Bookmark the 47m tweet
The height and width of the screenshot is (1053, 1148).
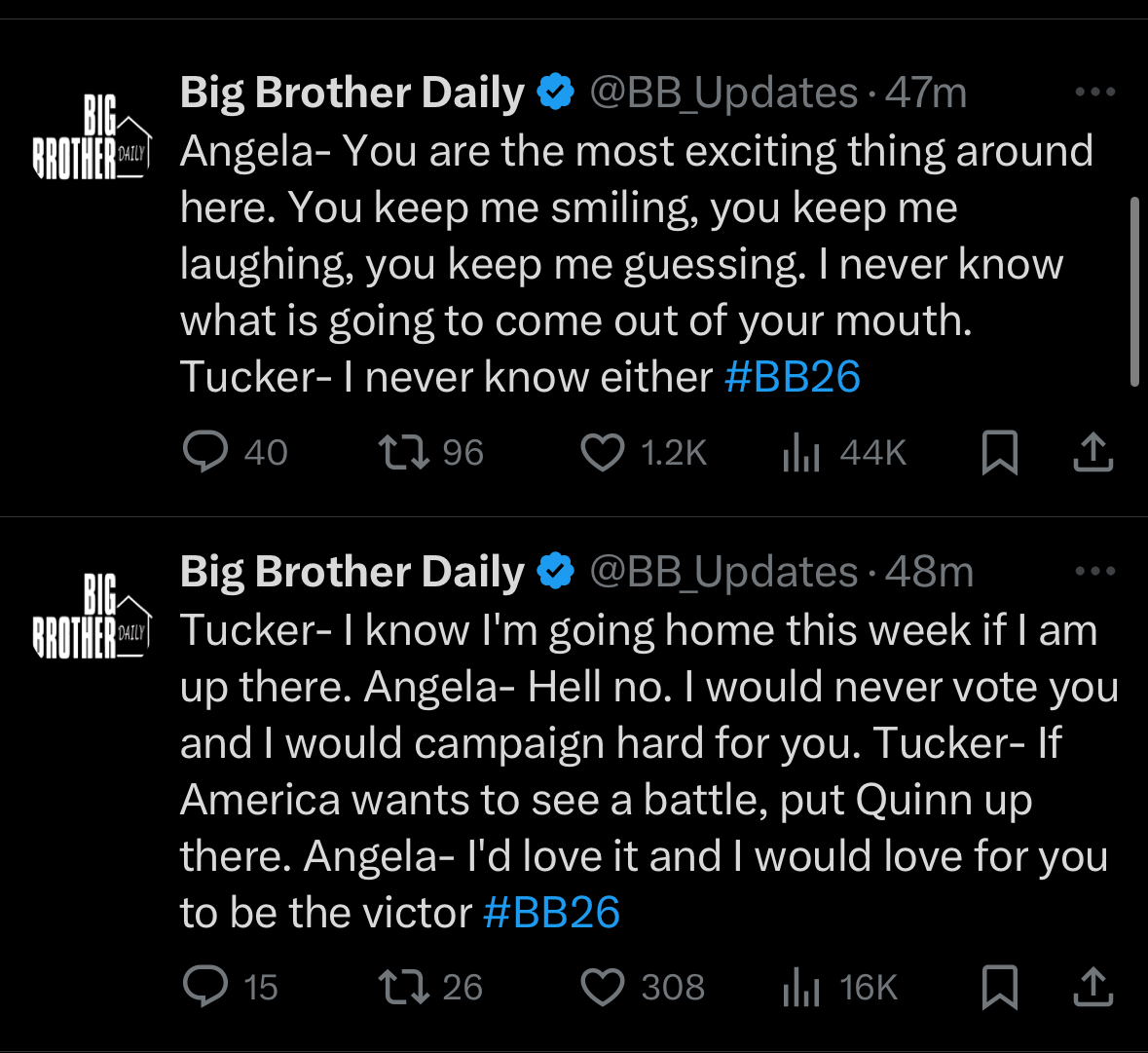(999, 452)
